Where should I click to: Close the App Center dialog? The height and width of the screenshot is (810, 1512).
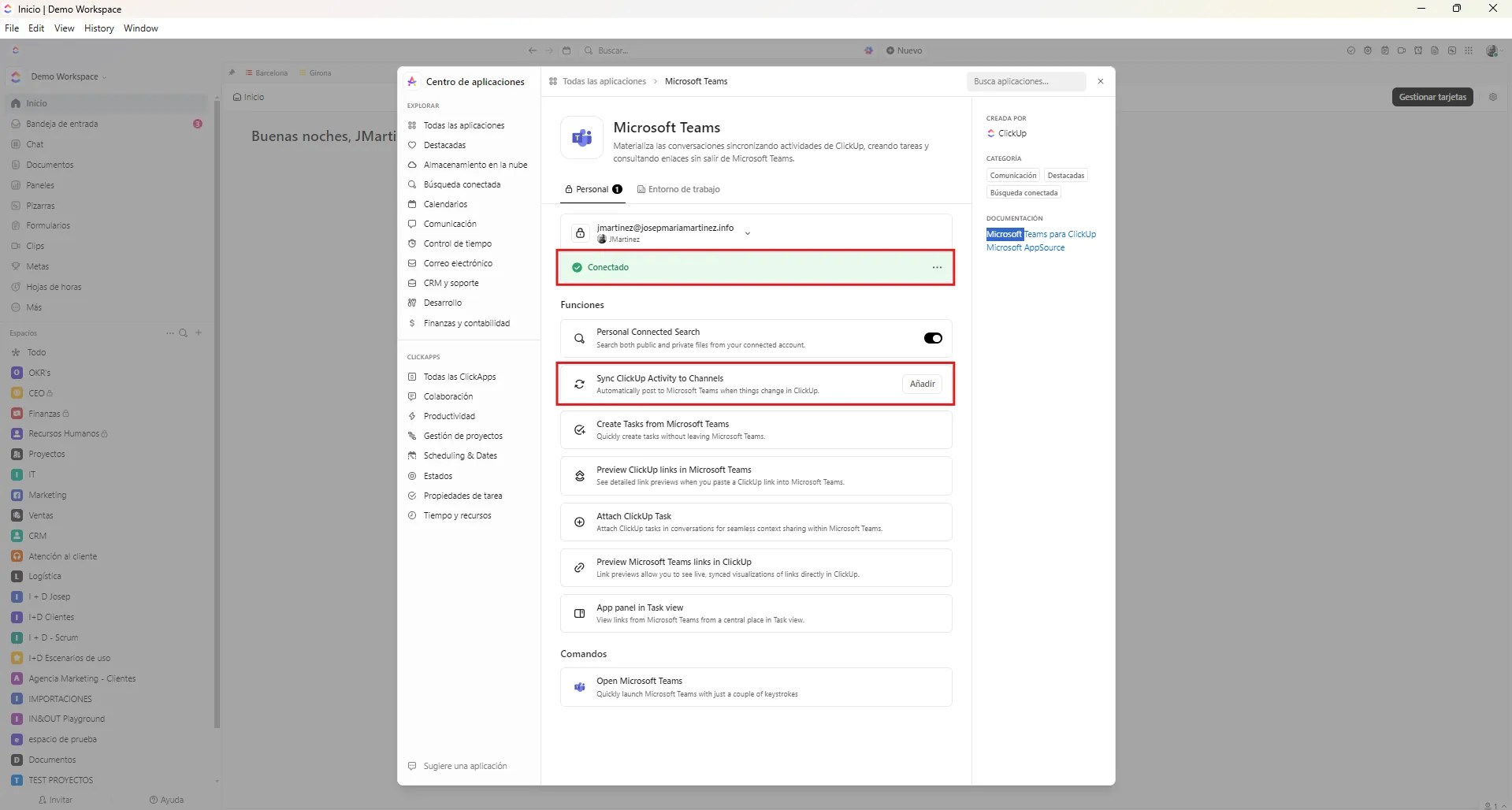1100,81
